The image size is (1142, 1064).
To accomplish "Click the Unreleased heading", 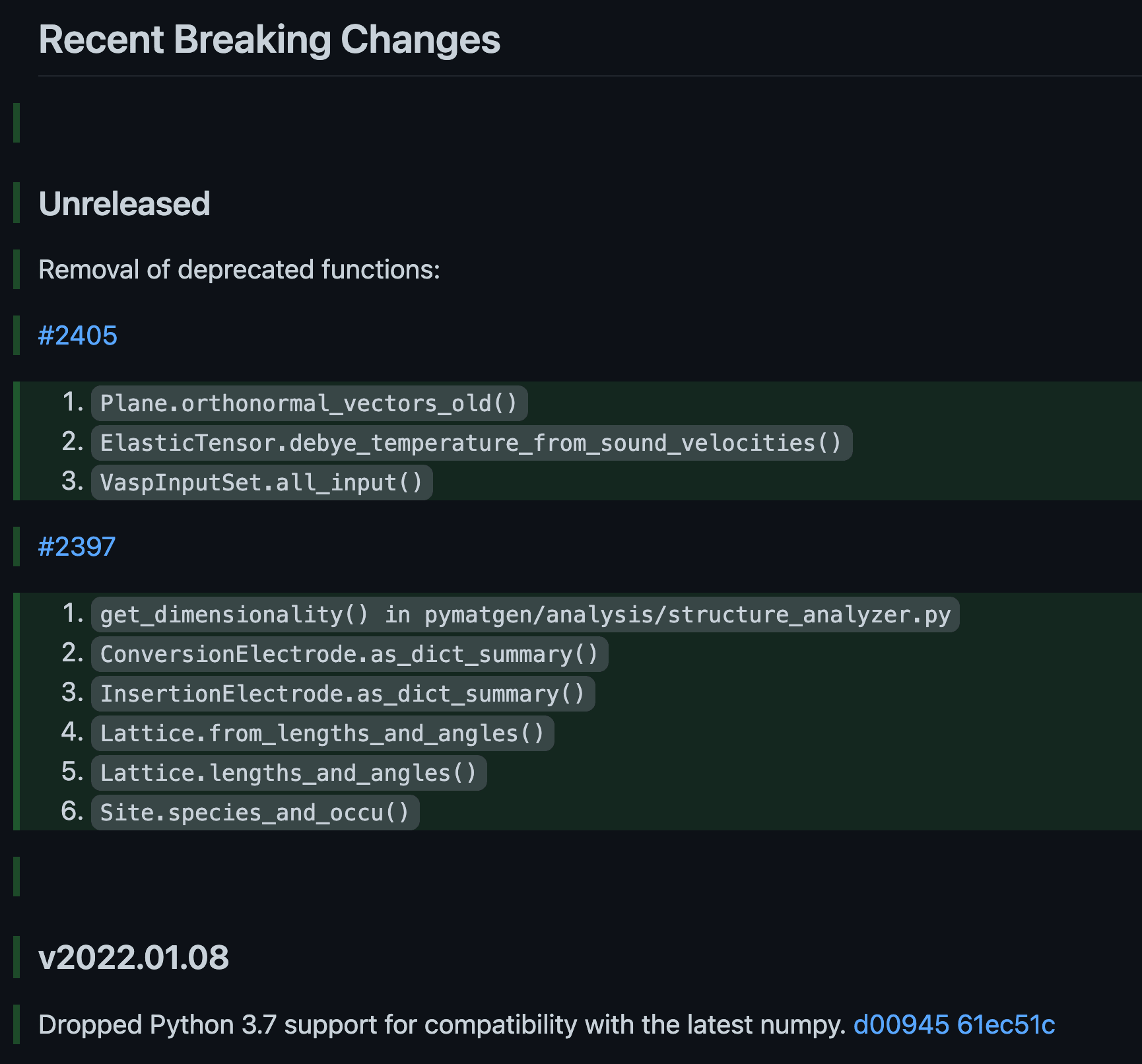I will [x=124, y=203].
